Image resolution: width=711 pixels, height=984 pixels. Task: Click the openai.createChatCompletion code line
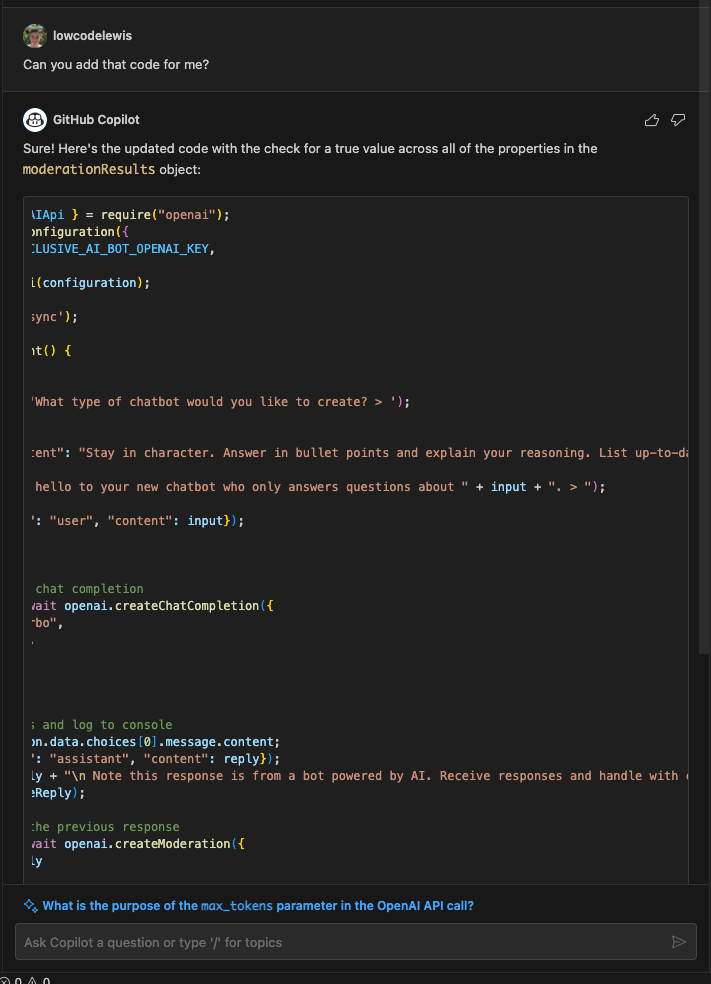click(153, 606)
